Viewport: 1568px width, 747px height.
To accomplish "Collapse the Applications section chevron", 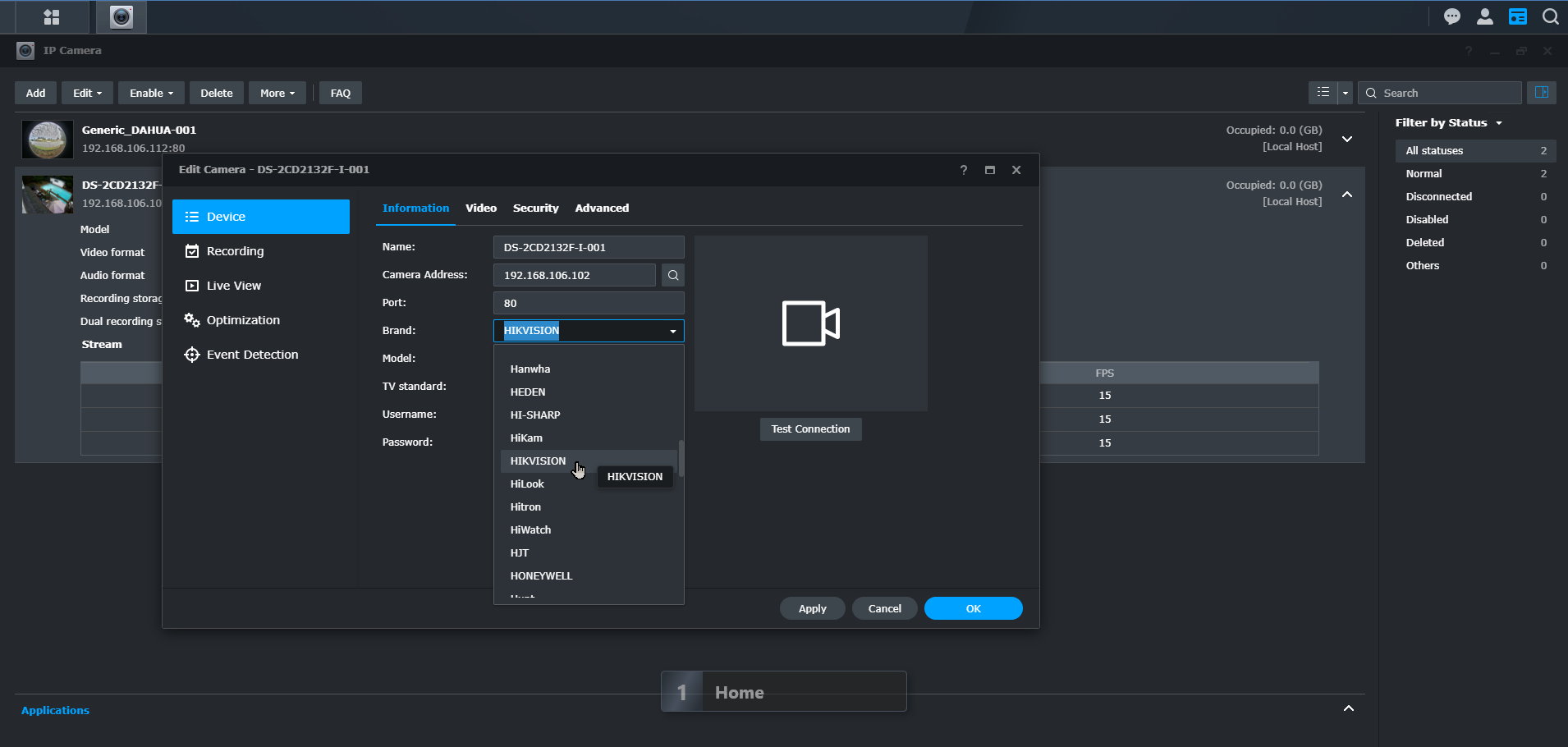I will 1348,708.
